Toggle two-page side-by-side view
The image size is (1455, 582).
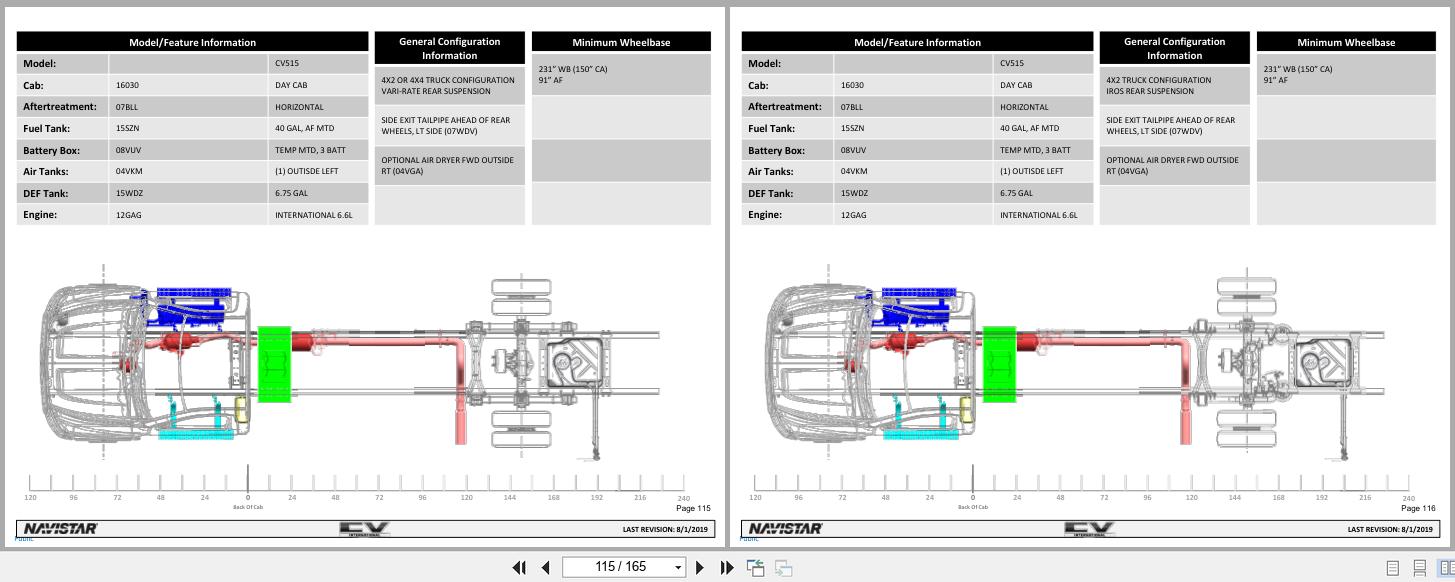pyautogui.click(x=1446, y=568)
